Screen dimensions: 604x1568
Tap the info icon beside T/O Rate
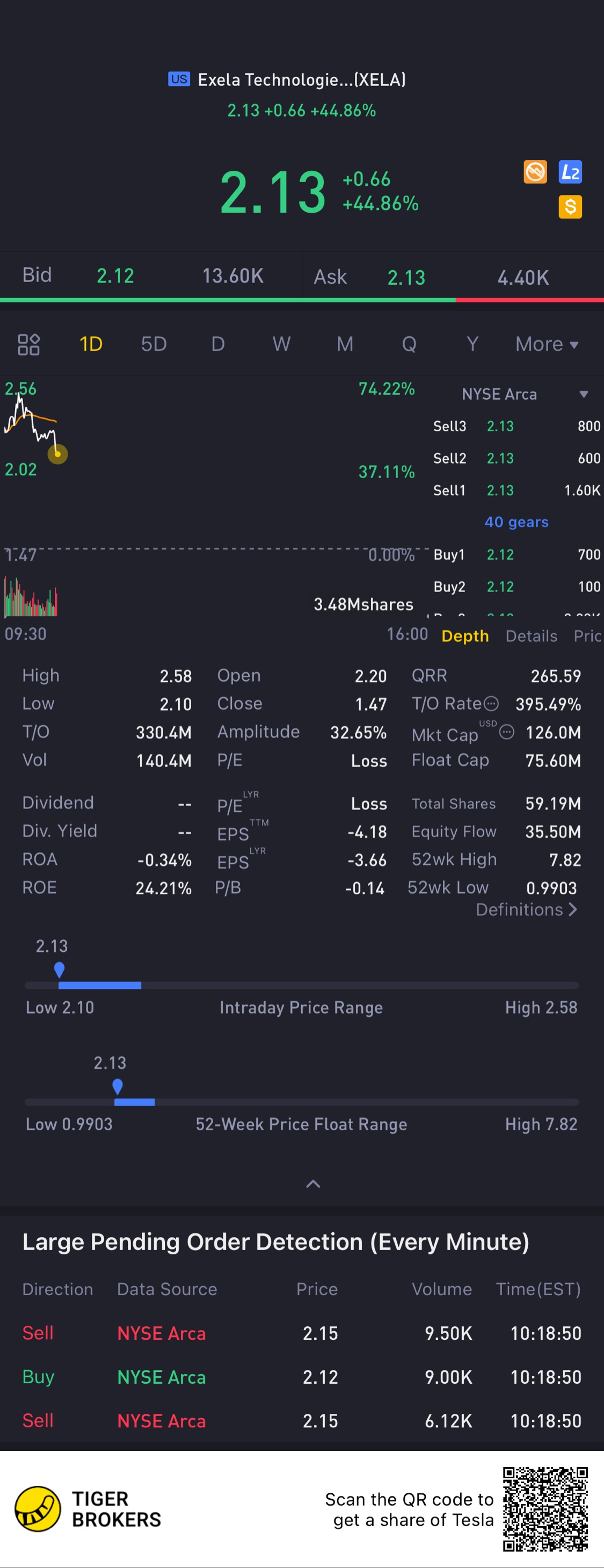point(491,704)
